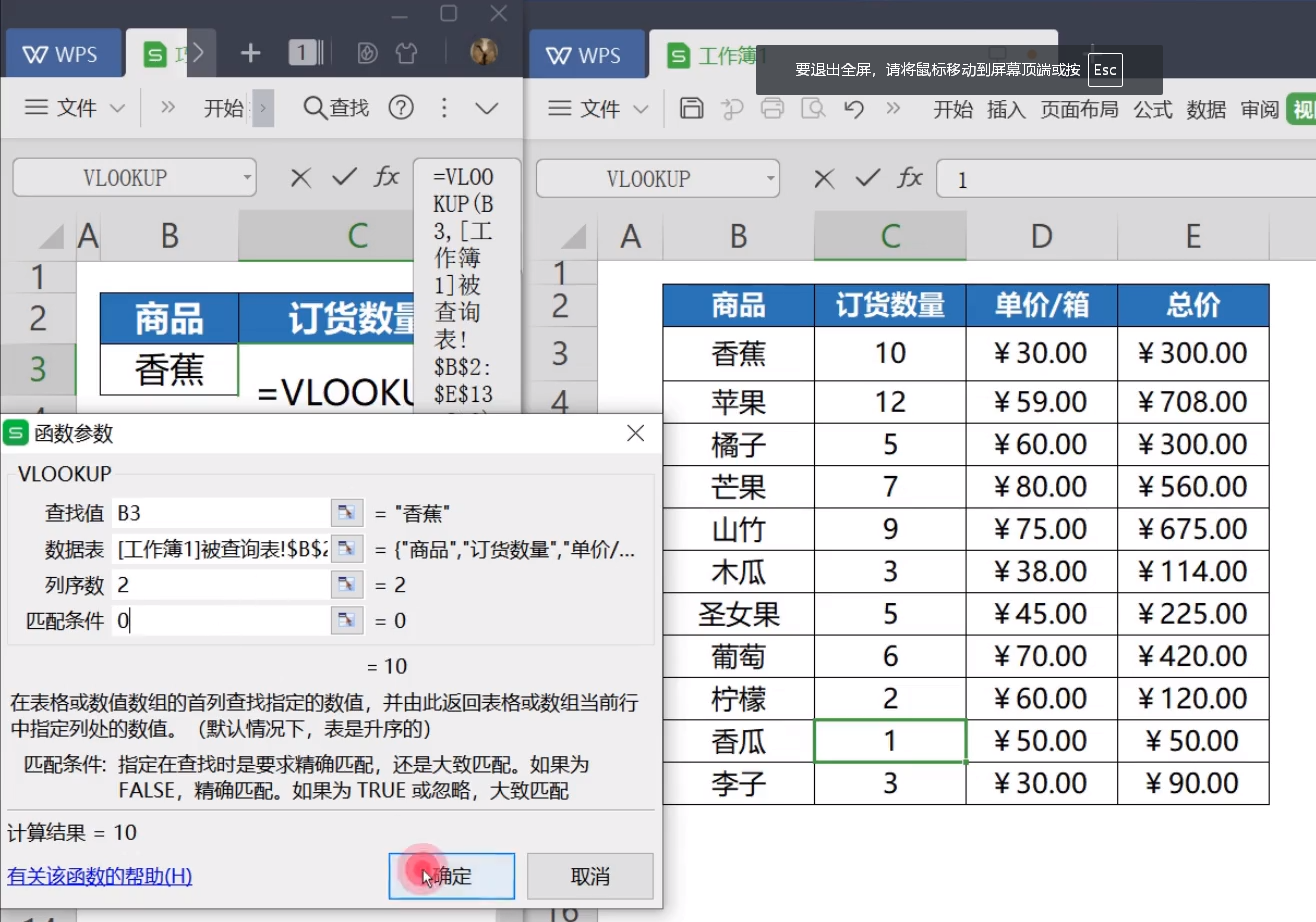Click the green S workbook icon tab in left window
The height and width of the screenshot is (922, 1316).
155,54
